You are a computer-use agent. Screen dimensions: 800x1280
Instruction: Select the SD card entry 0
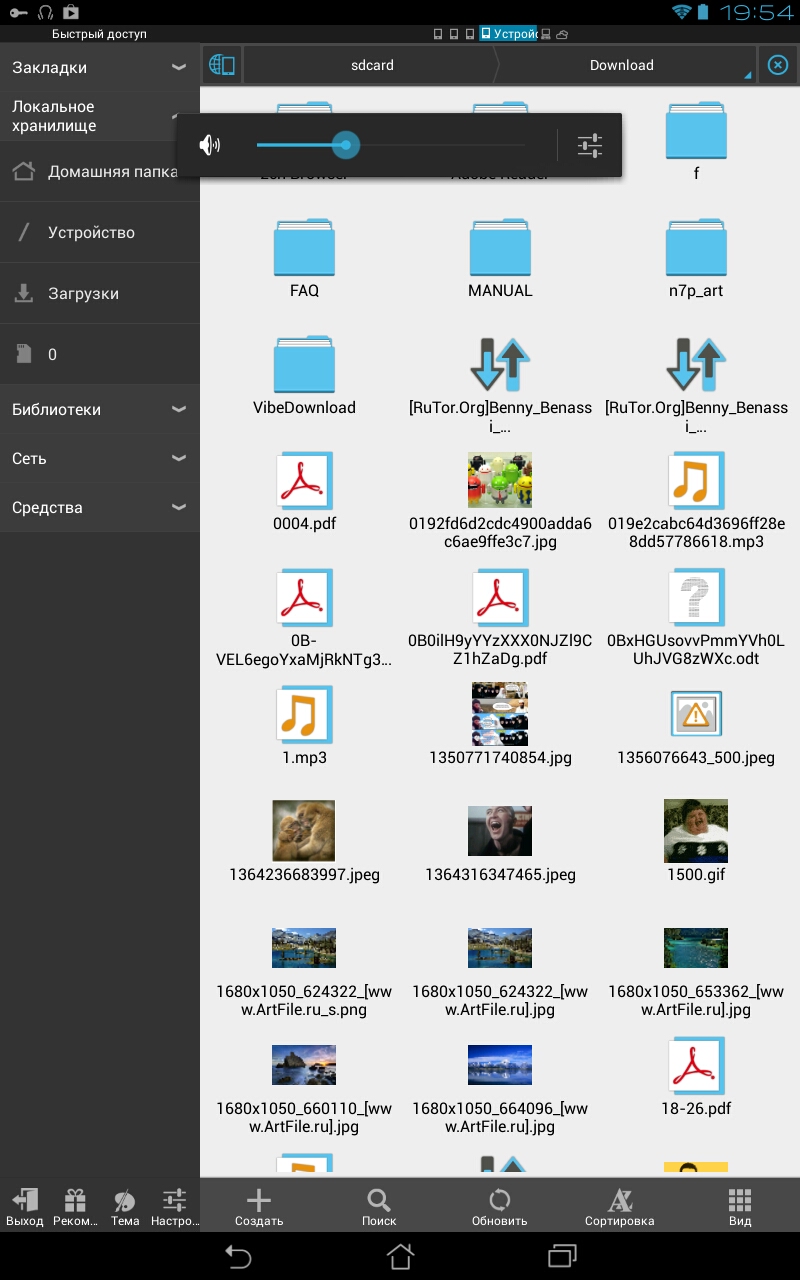point(100,354)
